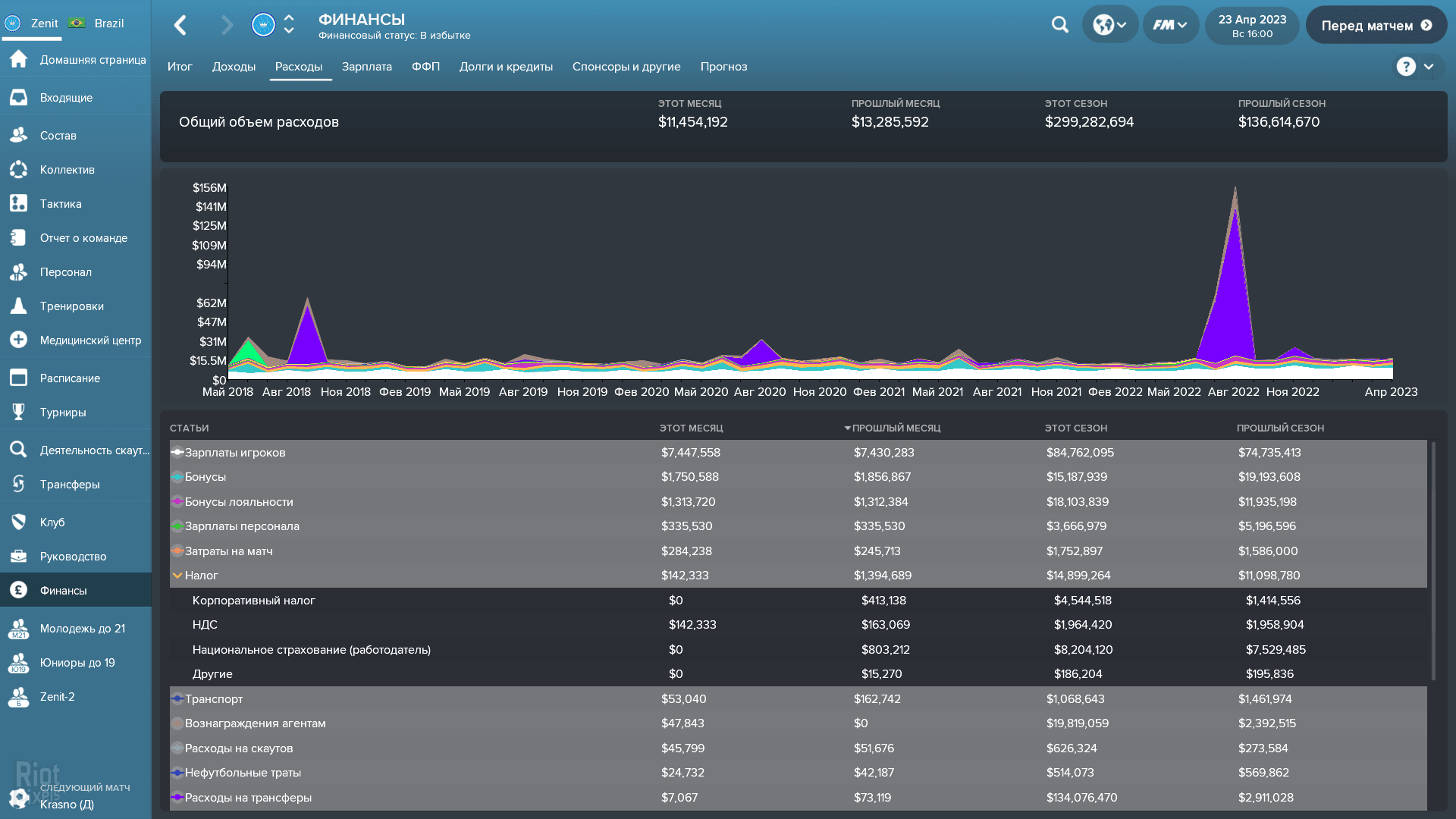The height and width of the screenshot is (819, 1456).
Task: Open the world globe dropdown
Action: (x=1109, y=24)
